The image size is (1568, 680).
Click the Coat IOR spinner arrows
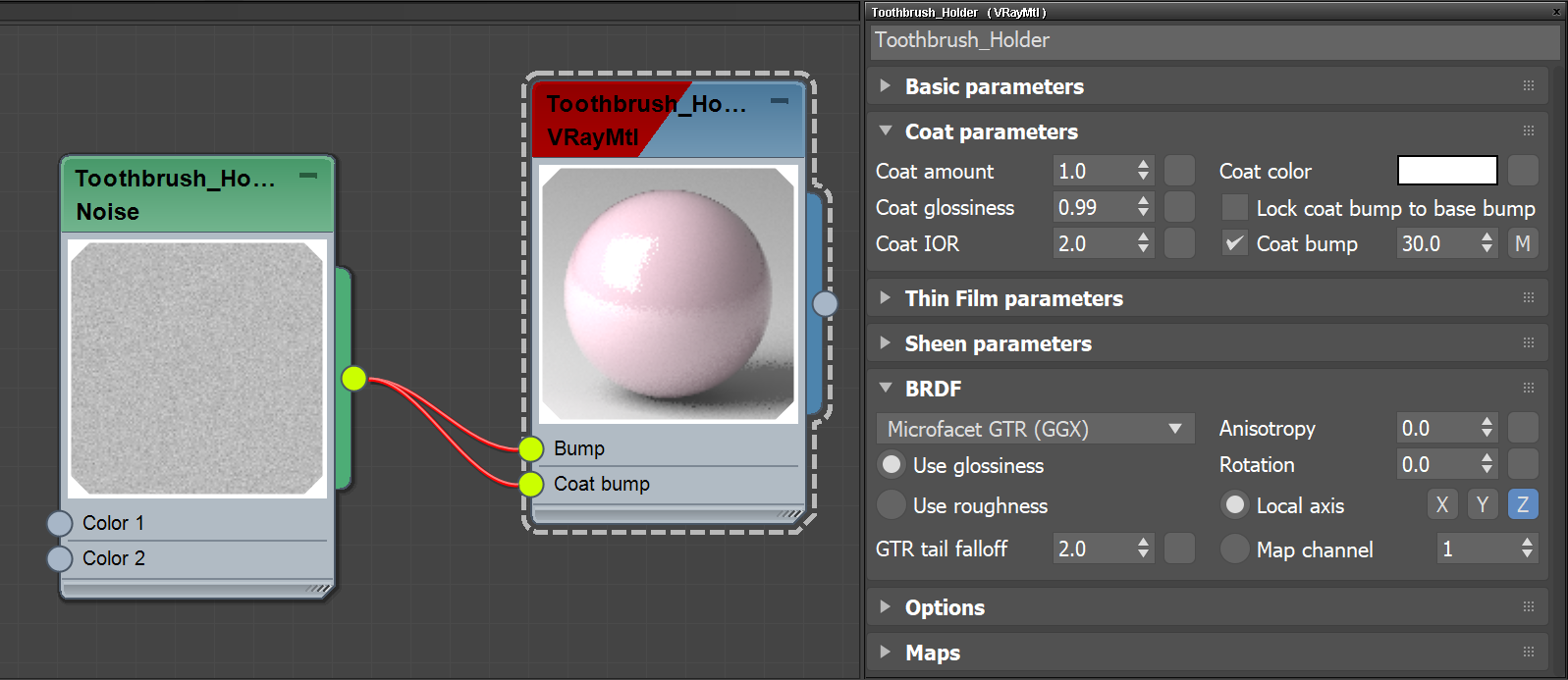(1144, 243)
